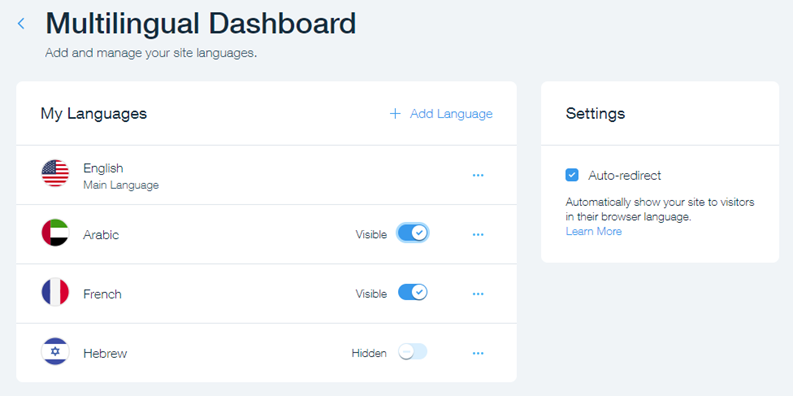Click the French flag icon
Image resolution: width=793 pixels, height=396 pixels.
[x=55, y=292]
